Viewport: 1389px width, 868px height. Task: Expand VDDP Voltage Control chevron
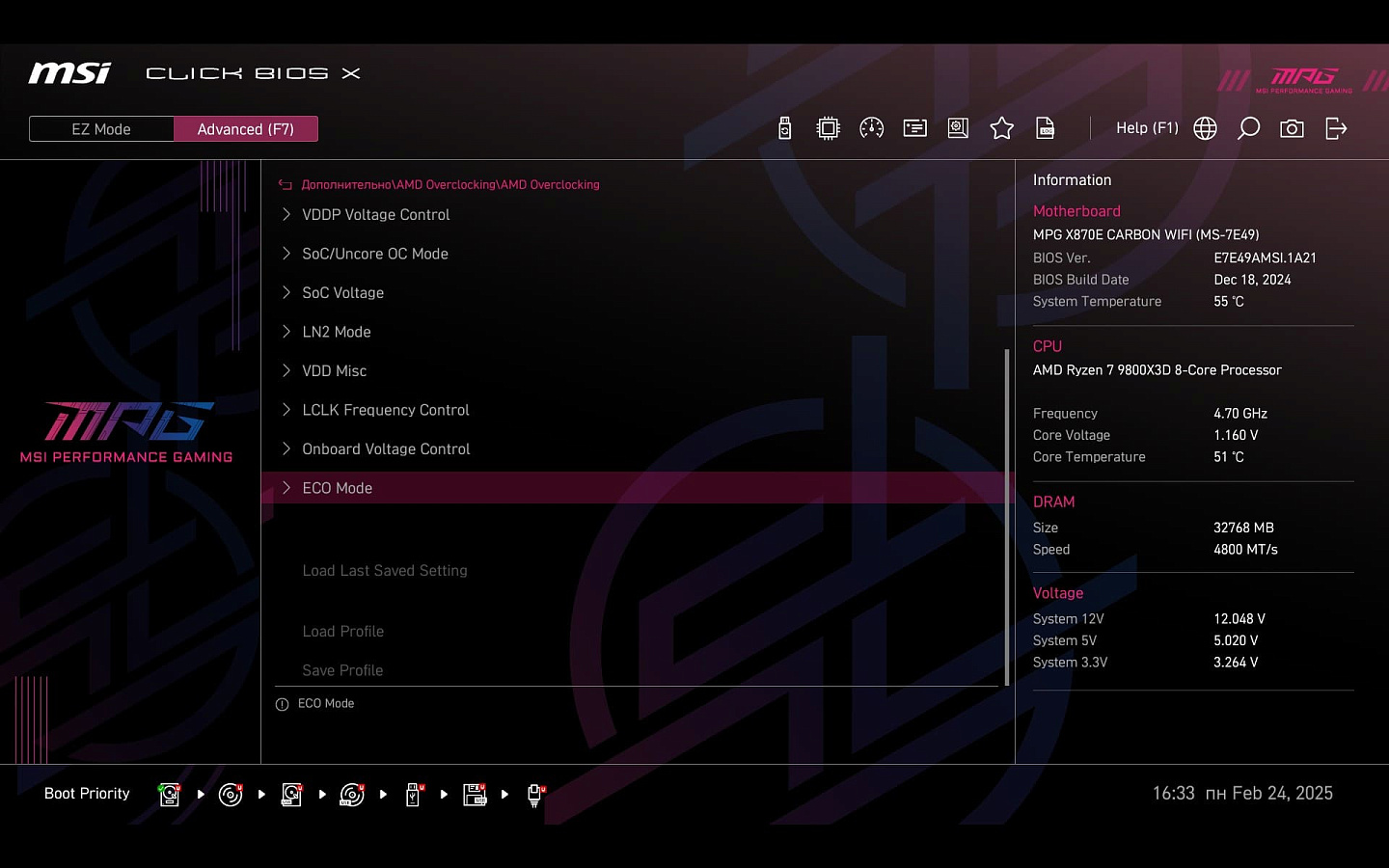286,214
